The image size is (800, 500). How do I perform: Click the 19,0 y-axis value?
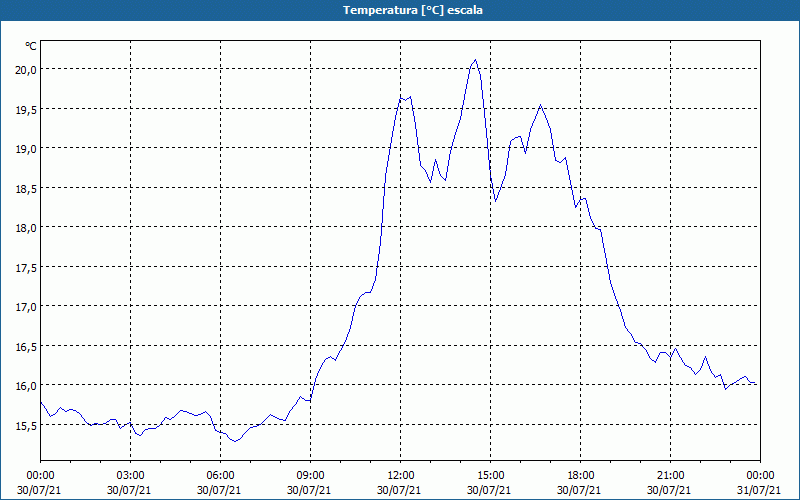(x=25, y=149)
